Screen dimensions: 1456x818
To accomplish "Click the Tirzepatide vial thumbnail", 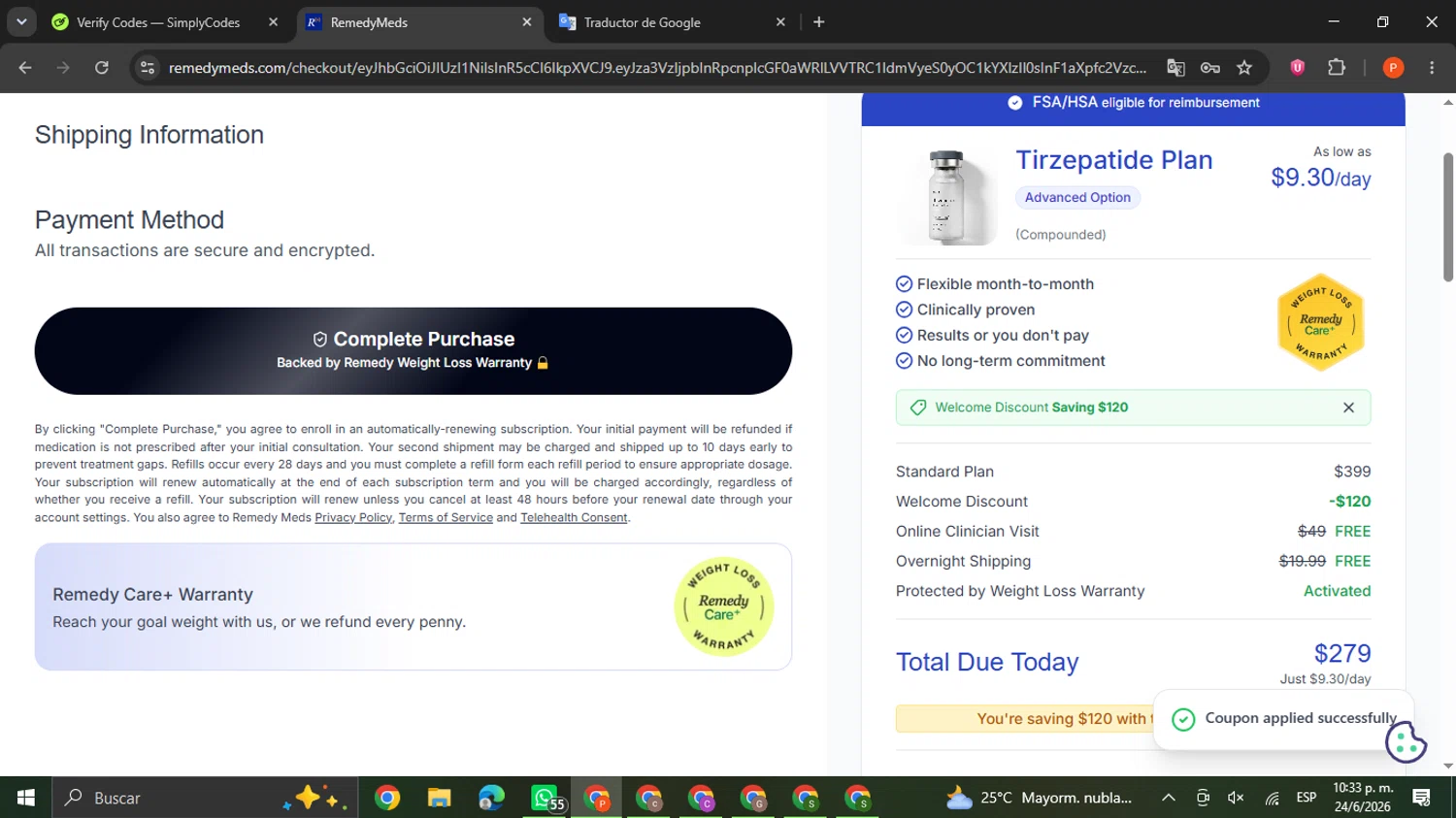I will (x=947, y=197).
